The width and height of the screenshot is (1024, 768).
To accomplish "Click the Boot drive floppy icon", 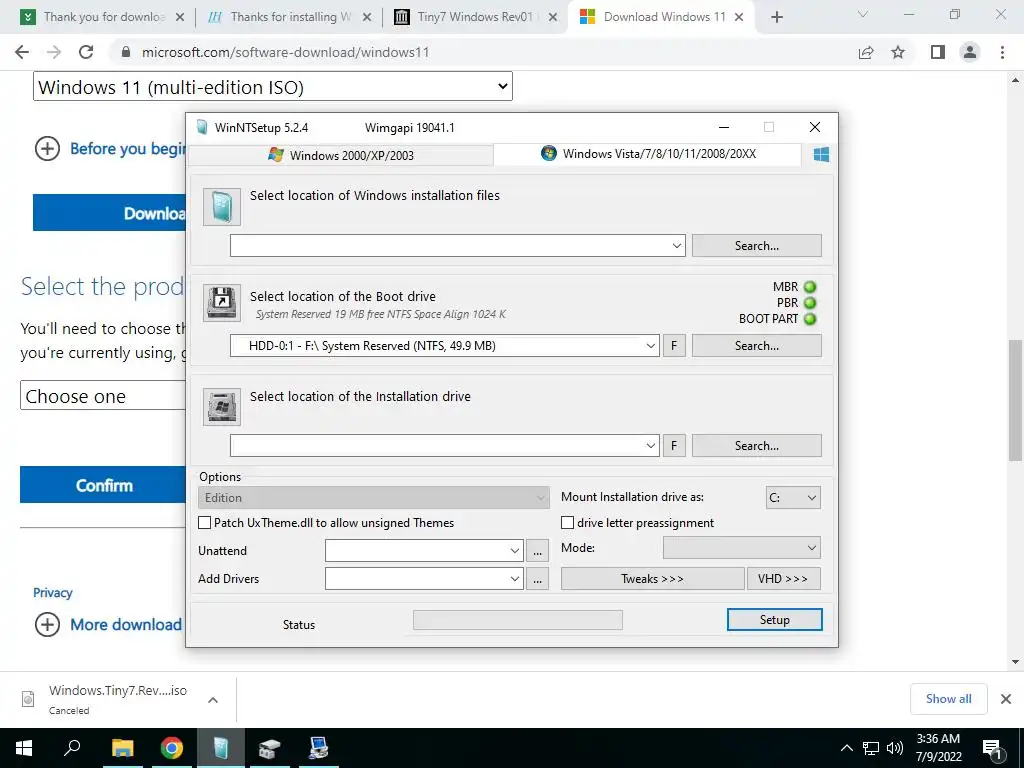I will [x=222, y=302].
